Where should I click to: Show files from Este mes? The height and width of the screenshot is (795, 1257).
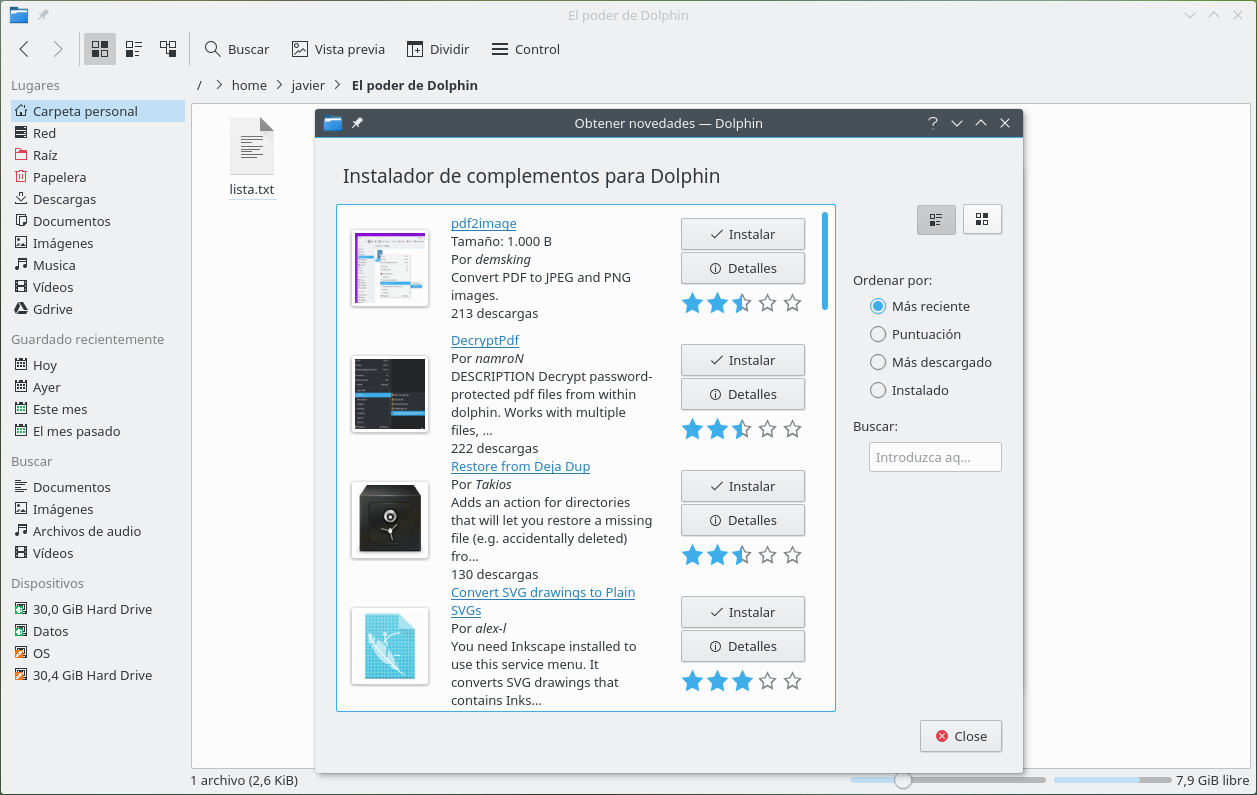point(98,409)
